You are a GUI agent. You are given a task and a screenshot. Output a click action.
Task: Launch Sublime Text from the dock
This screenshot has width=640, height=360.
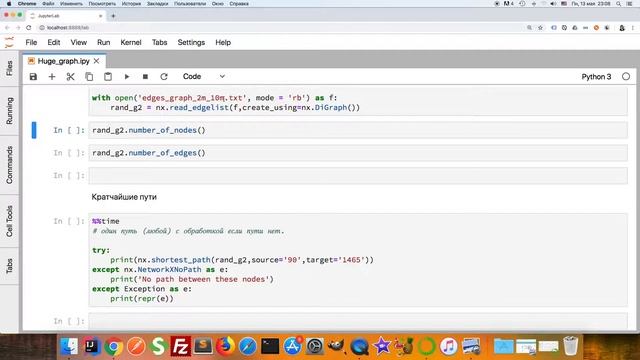click(203, 347)
